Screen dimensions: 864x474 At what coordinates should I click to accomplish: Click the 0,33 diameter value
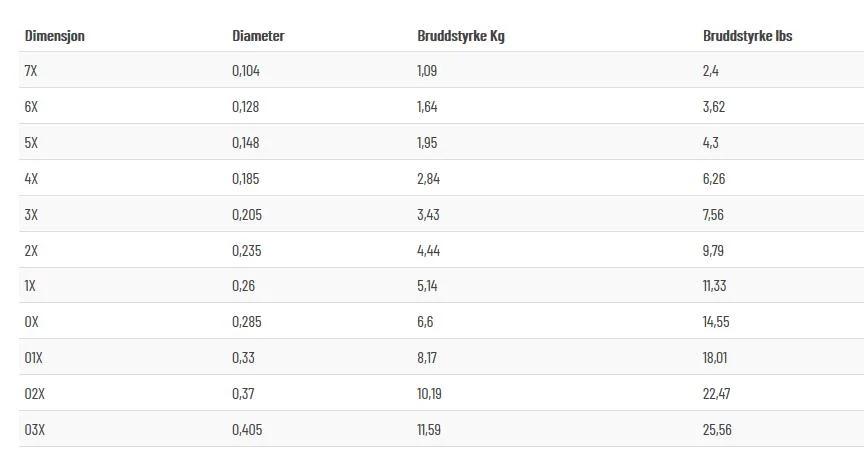[x=243, y=358]
